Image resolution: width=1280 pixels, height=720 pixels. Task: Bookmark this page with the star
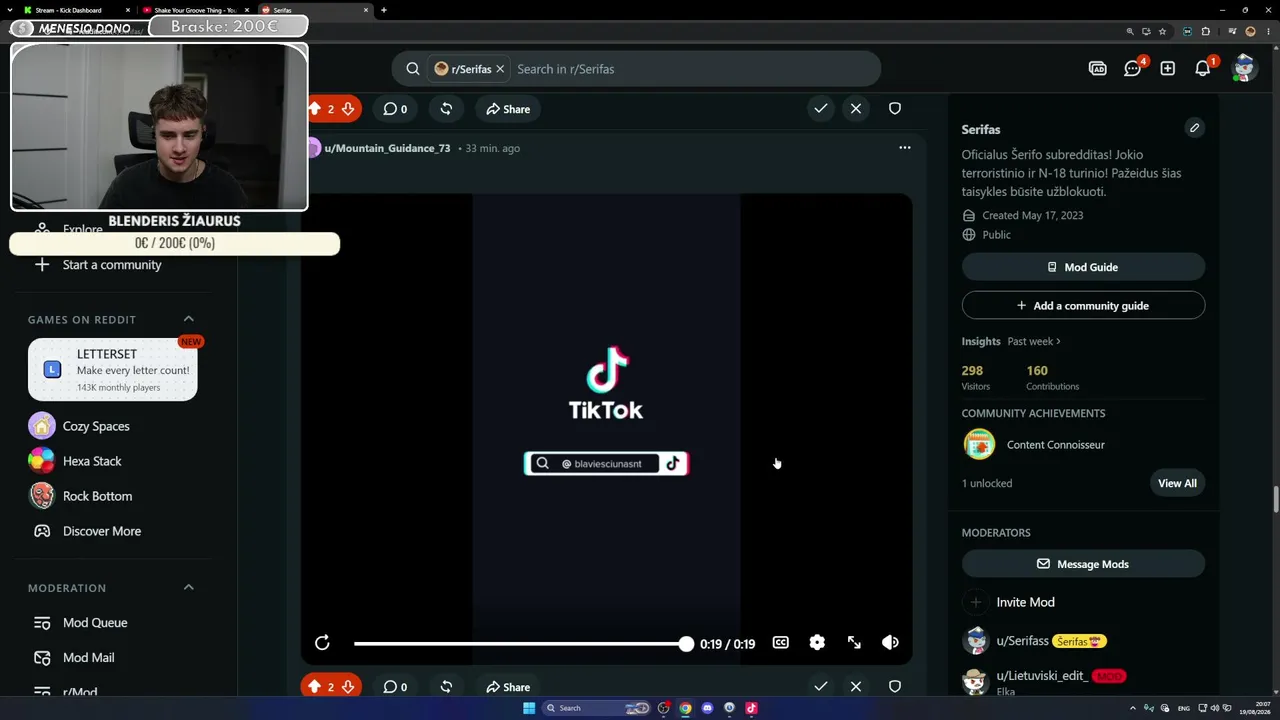1163,32
